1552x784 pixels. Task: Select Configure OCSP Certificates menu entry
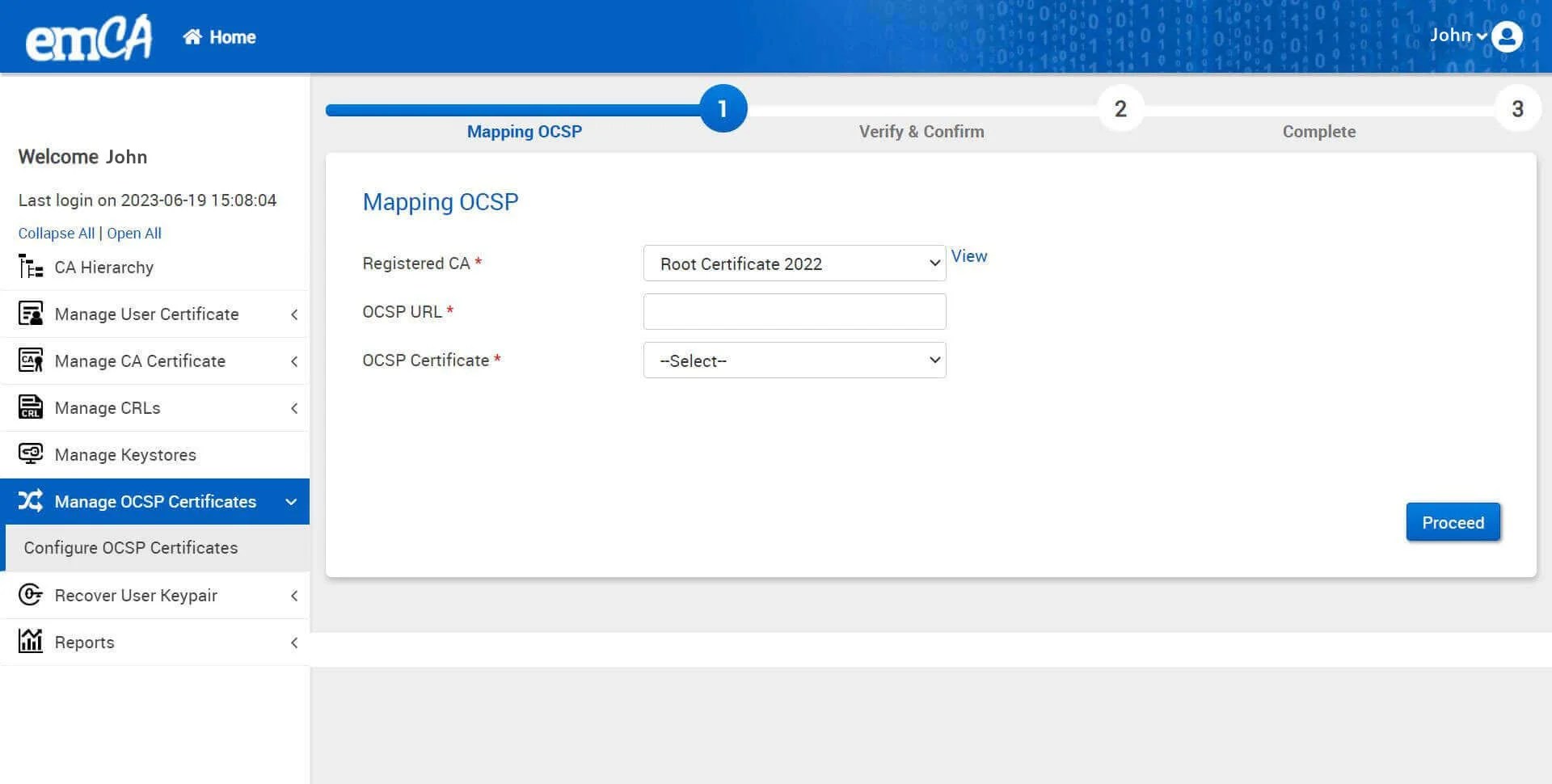[130, 547]
